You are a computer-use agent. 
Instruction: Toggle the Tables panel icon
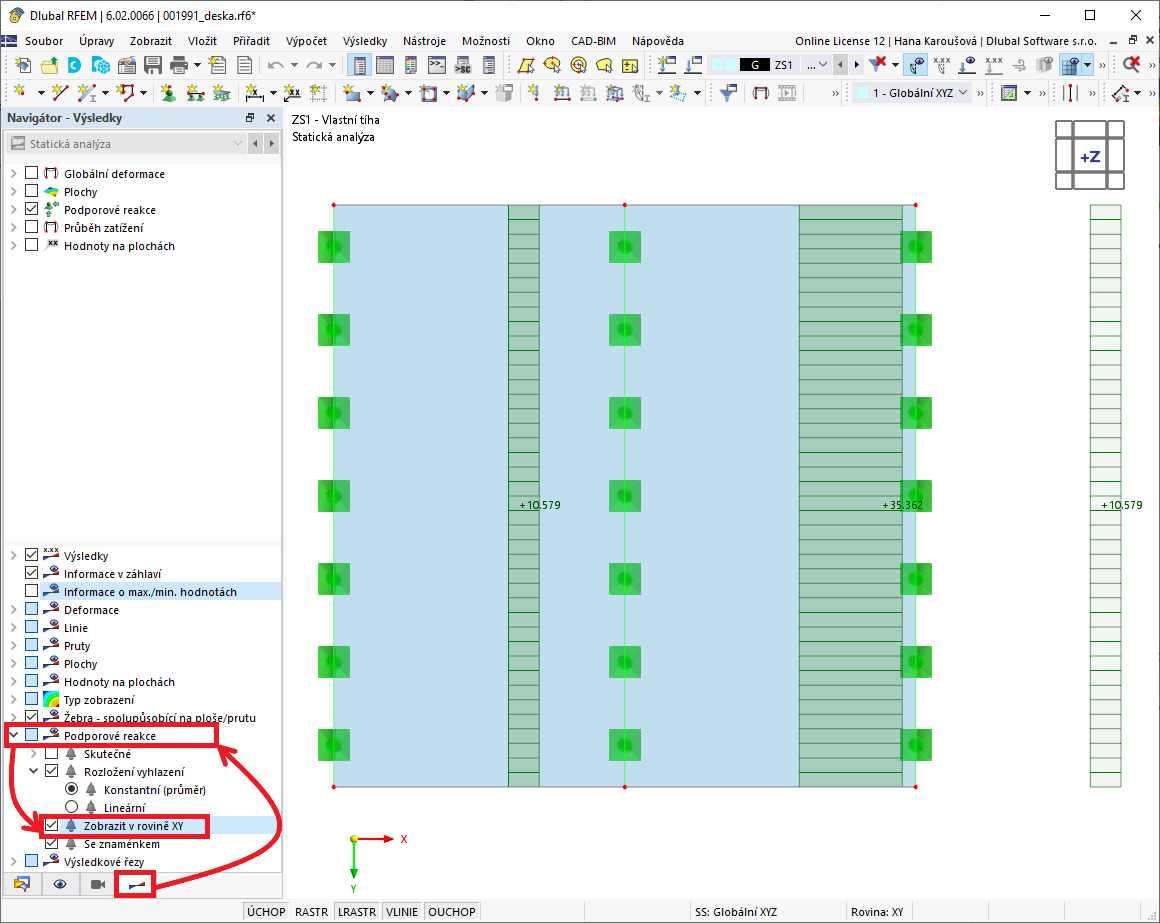click(385, 65)
